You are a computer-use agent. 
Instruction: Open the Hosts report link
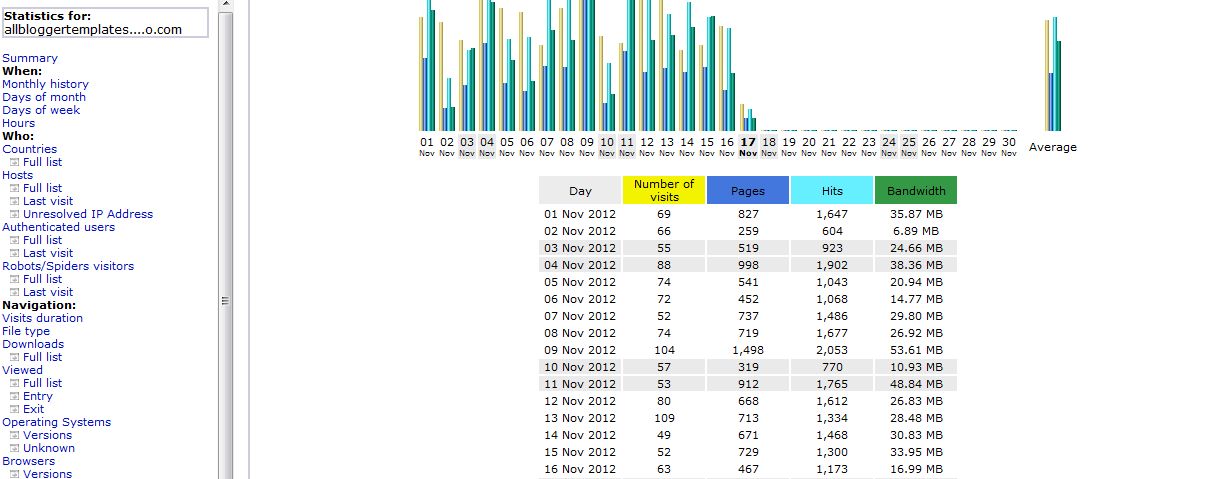tap(17, 175)
